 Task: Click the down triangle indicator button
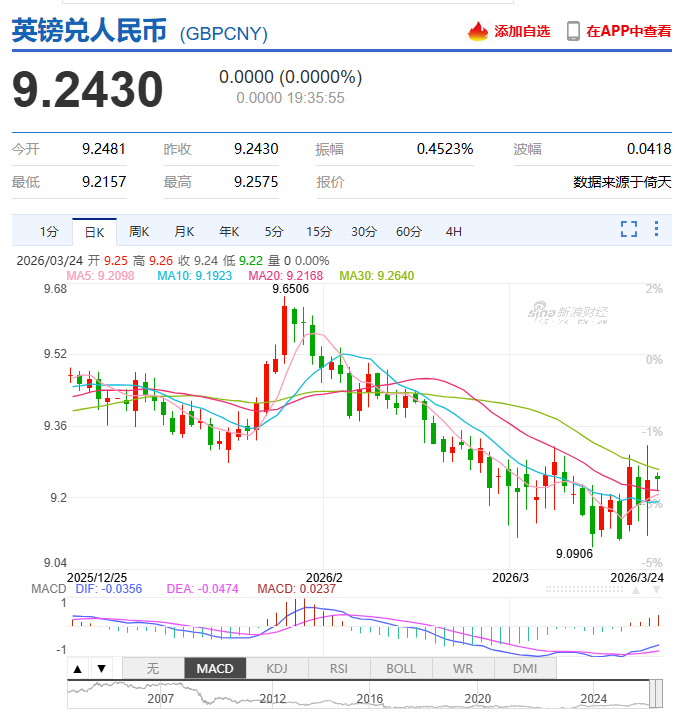(100, 668)
